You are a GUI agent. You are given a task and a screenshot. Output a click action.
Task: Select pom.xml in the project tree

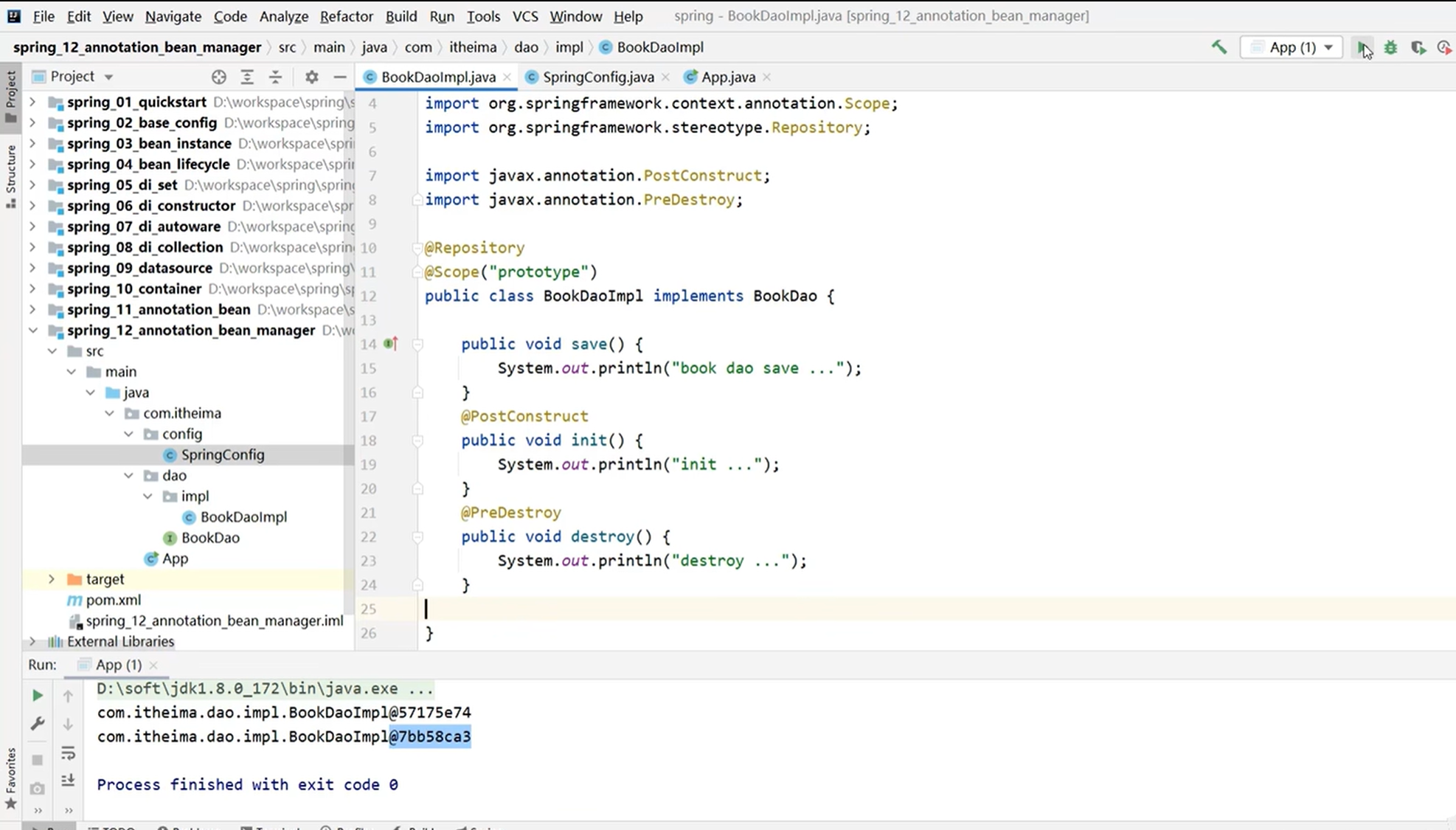(x=113, y=600)
